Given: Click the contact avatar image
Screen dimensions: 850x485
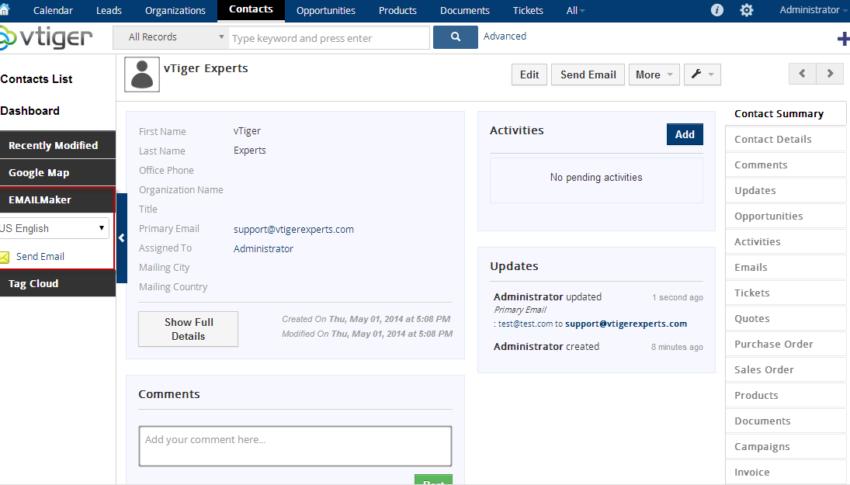Looking at the screenshot, I should click(142, 74).
